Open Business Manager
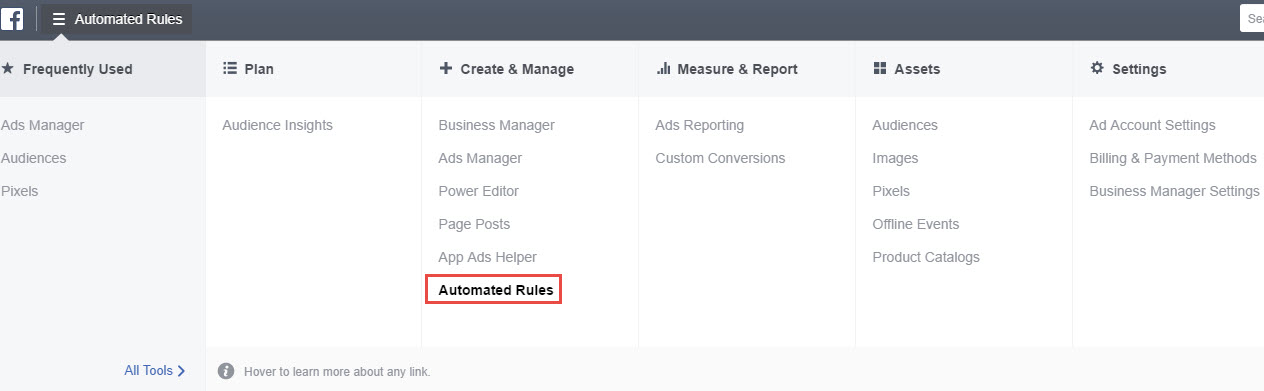Screen dimensions: 1264x391 coord(496,125)
